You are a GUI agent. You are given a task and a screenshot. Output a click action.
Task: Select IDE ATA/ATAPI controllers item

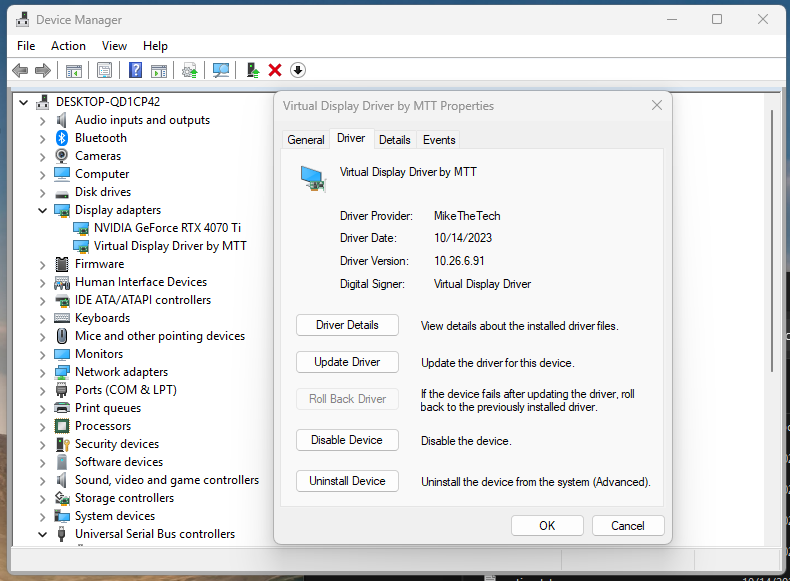click(x=143, y=300)
